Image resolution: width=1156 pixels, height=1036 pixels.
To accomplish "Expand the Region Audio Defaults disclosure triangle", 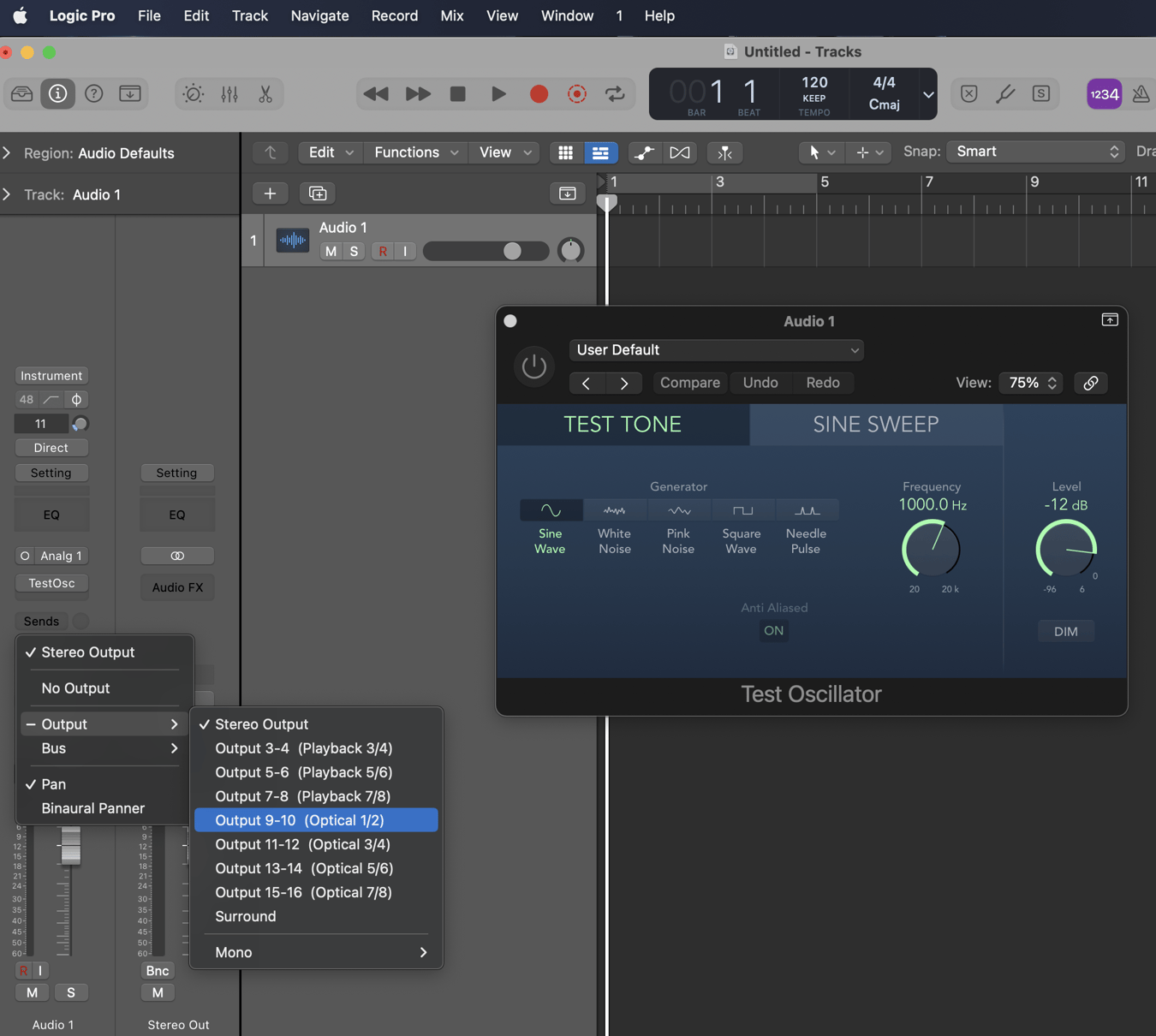I will click(8, 153).
